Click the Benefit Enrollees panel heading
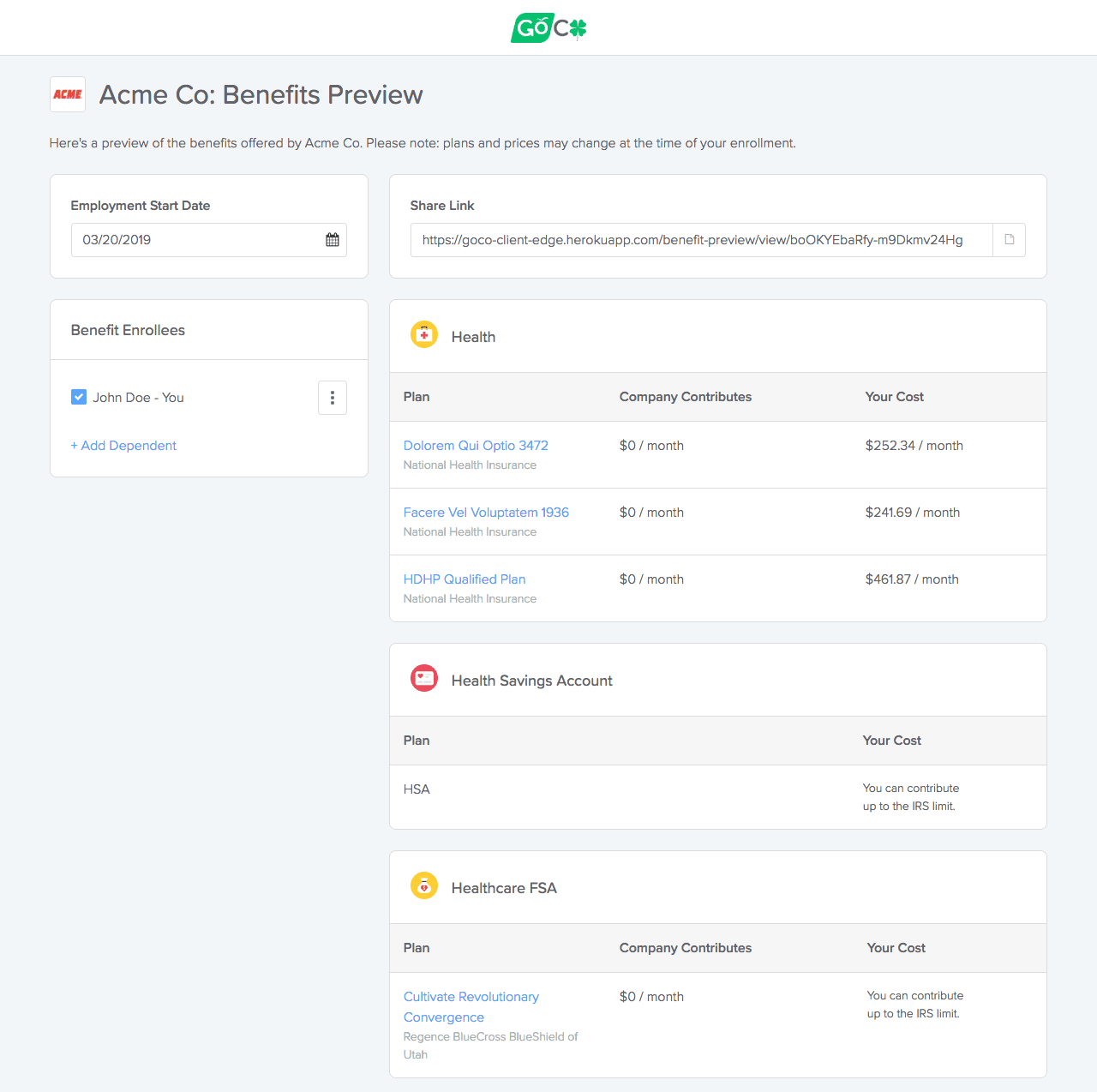Viewport: 1097px width, 1092px height. pyautogui.click(x=128, y=331)
